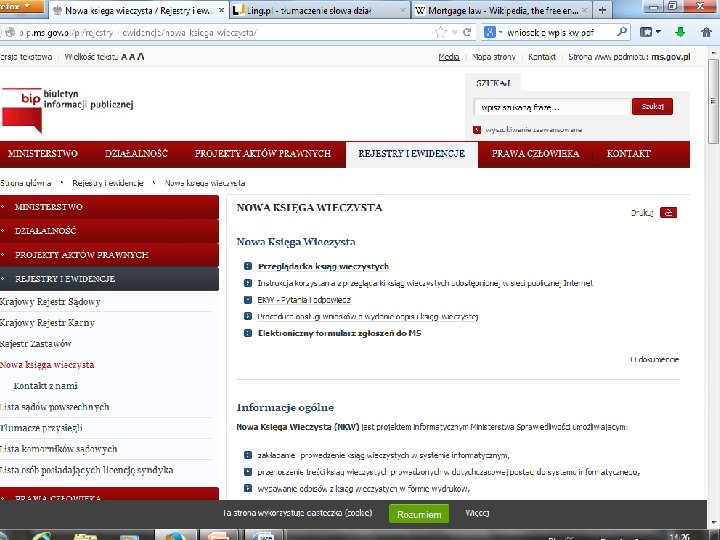Open Krajowy Rejestr Karny sidebar link
This screenshot has width=720, height=540.
pyautogui.click(x=47, y=323)
